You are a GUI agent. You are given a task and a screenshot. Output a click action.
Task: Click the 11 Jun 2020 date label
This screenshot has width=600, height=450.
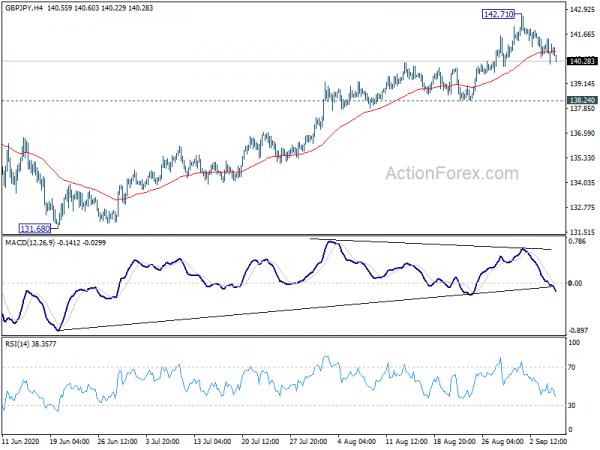tap(22, 441)
